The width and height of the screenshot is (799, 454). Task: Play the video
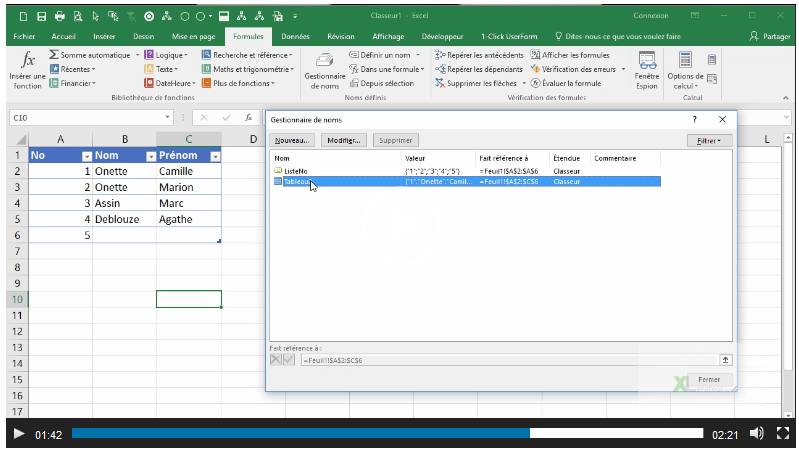coord(19,434)
